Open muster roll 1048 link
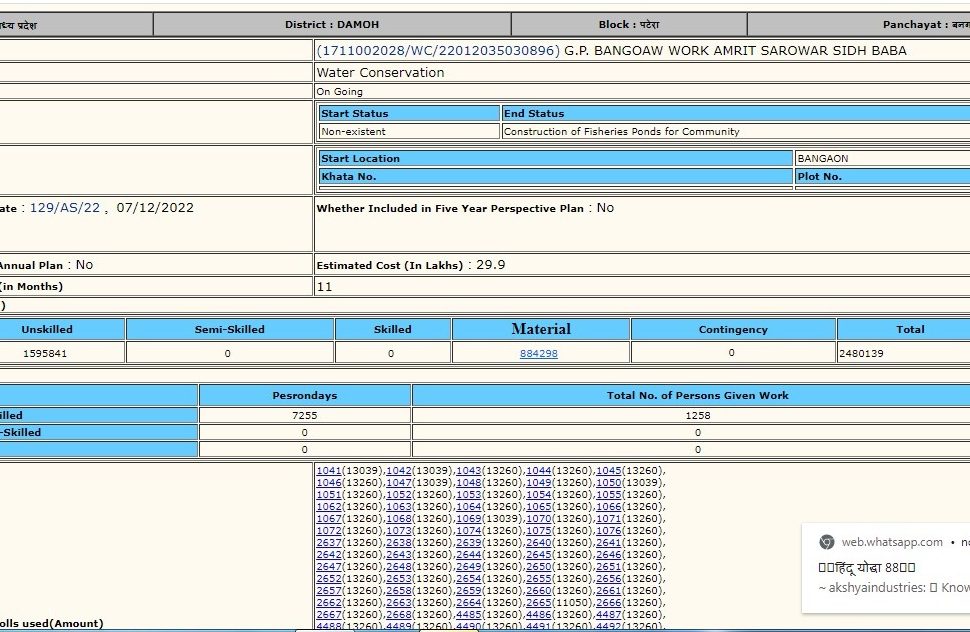This screenshot has width=970, height=632. [468, 482]
